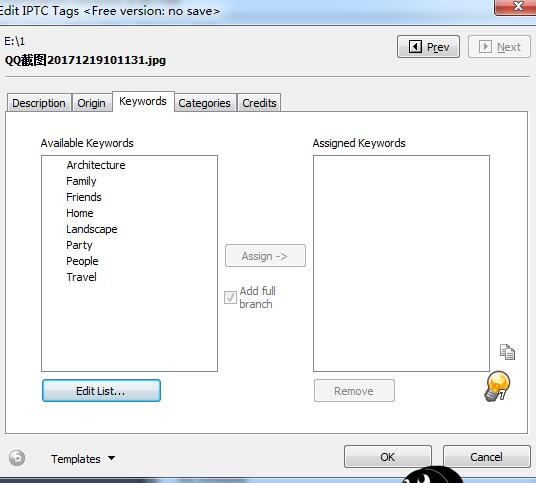Click the Remove keyword button
536x483 pixels.
click(x=354, y=391)
